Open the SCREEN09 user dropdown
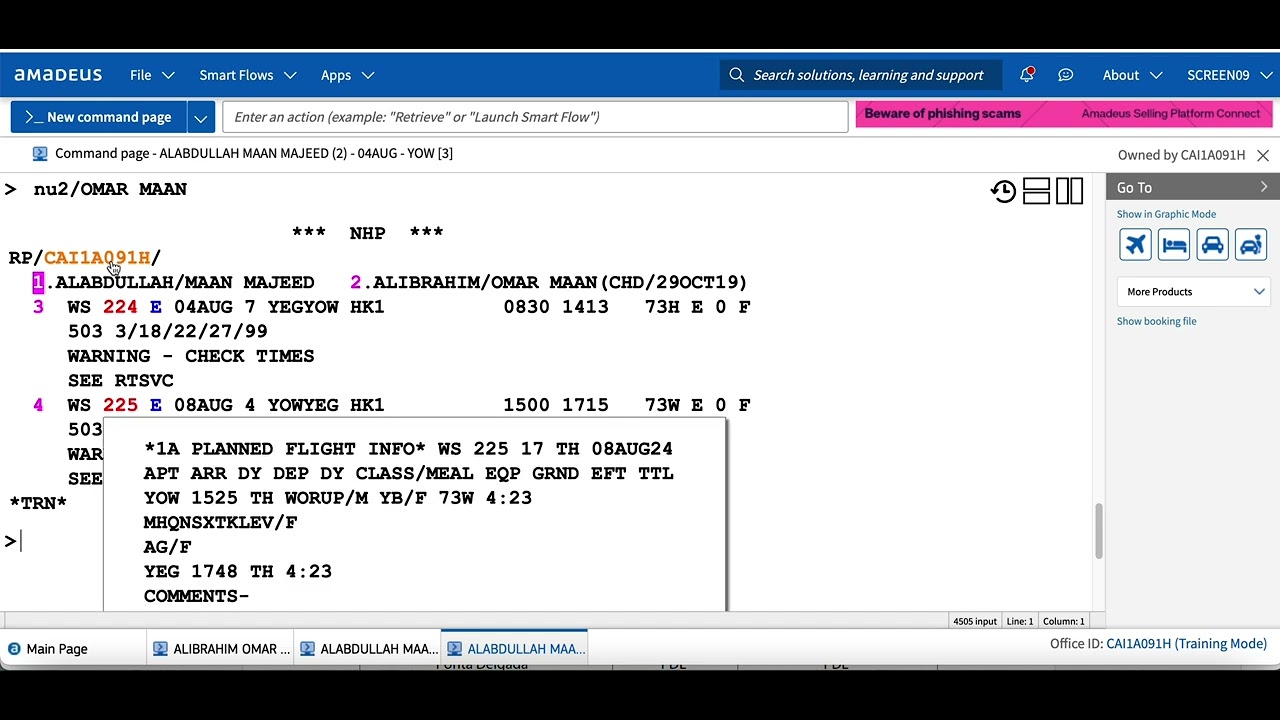Screen dimensions: 1280x720 click(x=1228, y=75)
